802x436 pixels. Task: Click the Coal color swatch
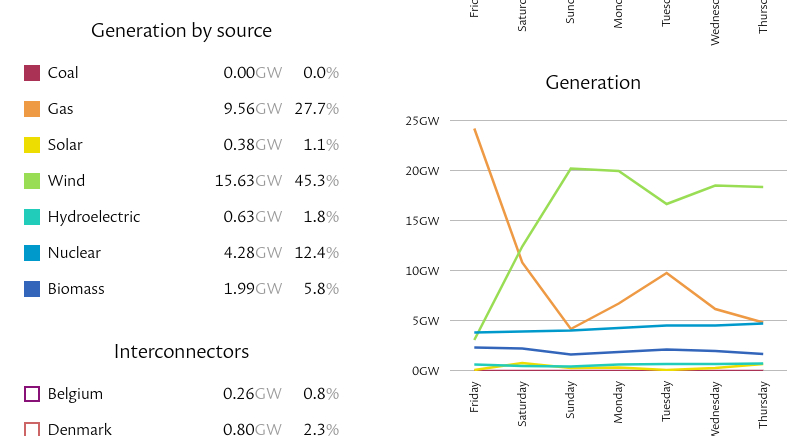click(32, 73)
